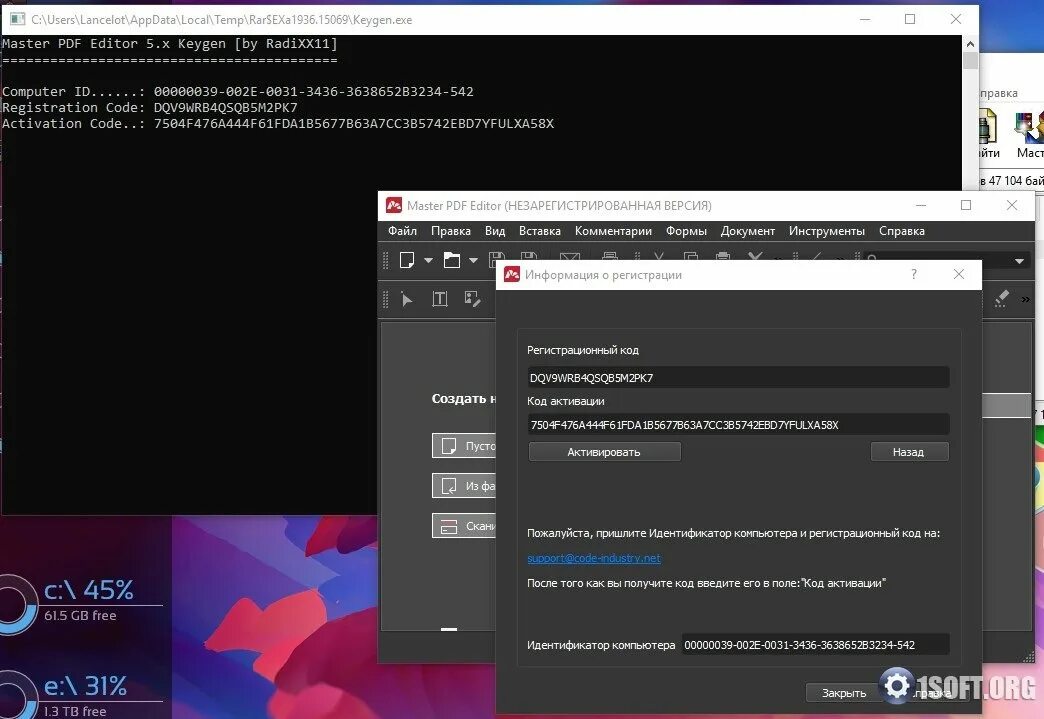Open the Документ menu

(x=747, y=231)
